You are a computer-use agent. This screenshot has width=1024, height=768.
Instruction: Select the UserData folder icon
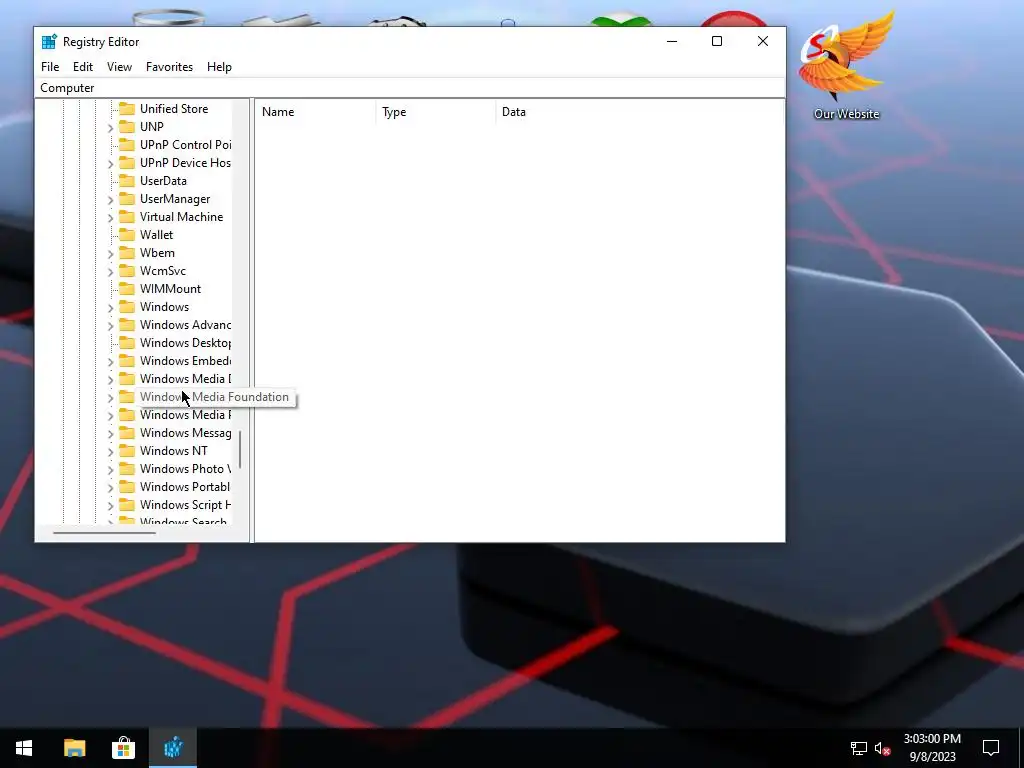pyautogui.click(x=127, y=181)
